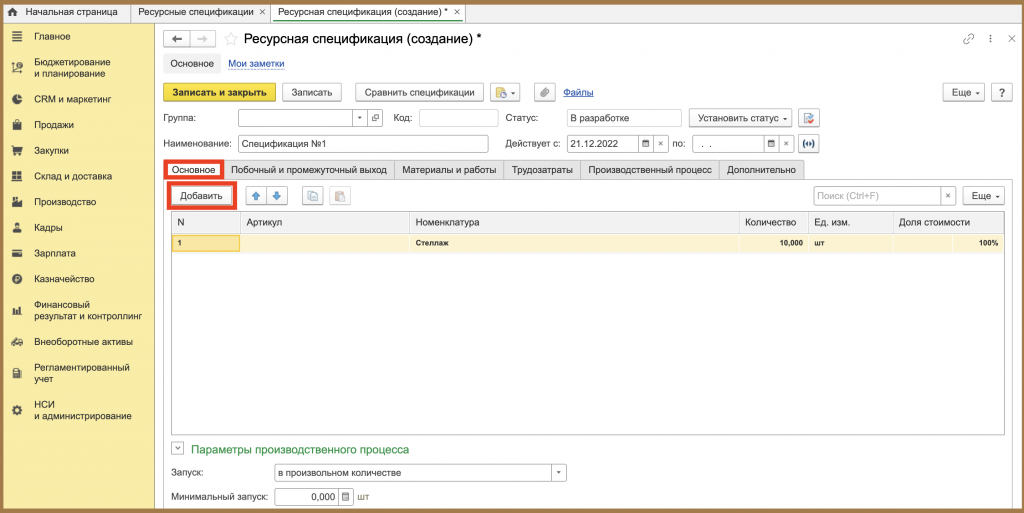Click the Номенклатура column header

coord(575,223)
